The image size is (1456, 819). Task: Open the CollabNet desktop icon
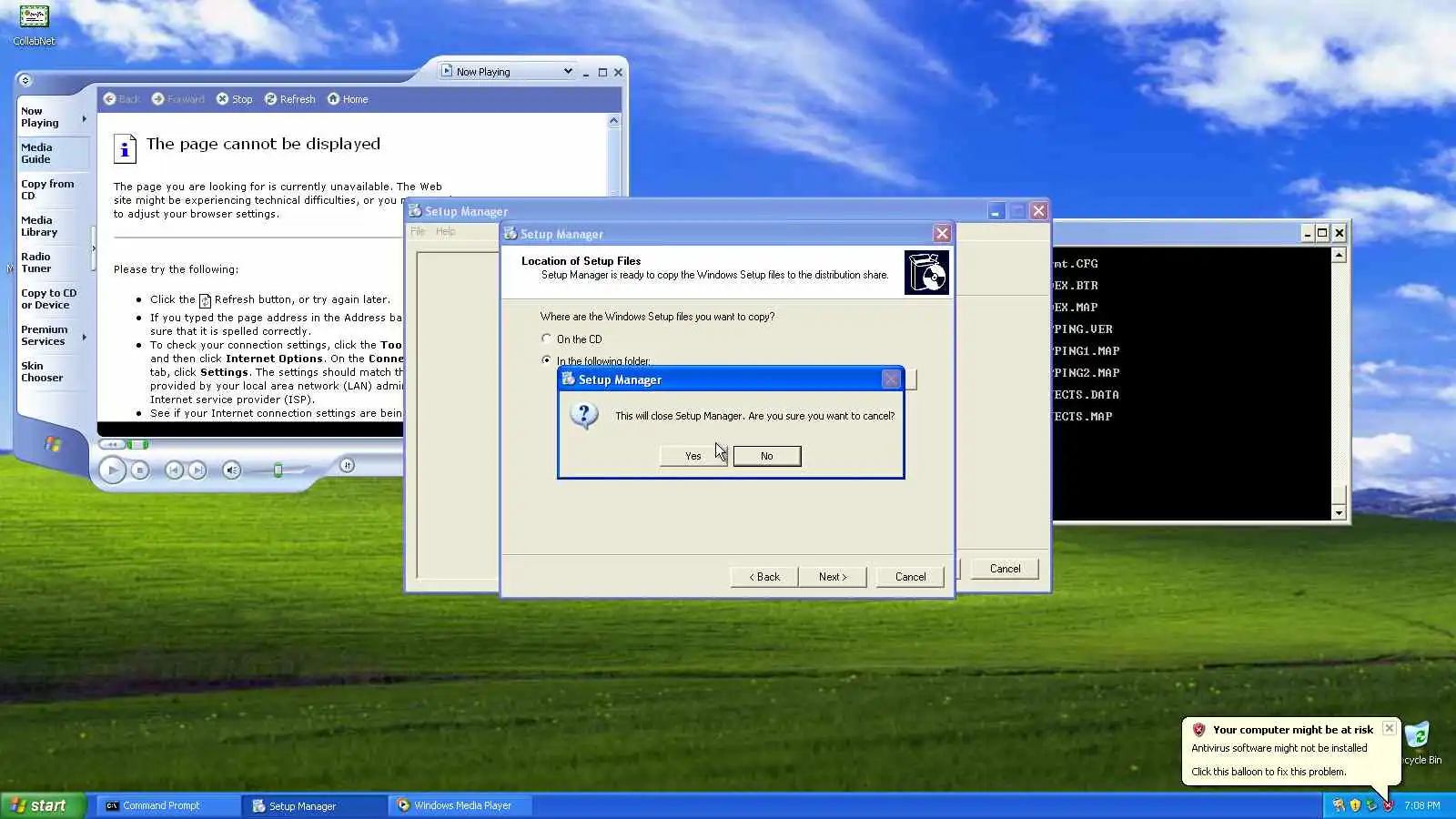point(34,25)
